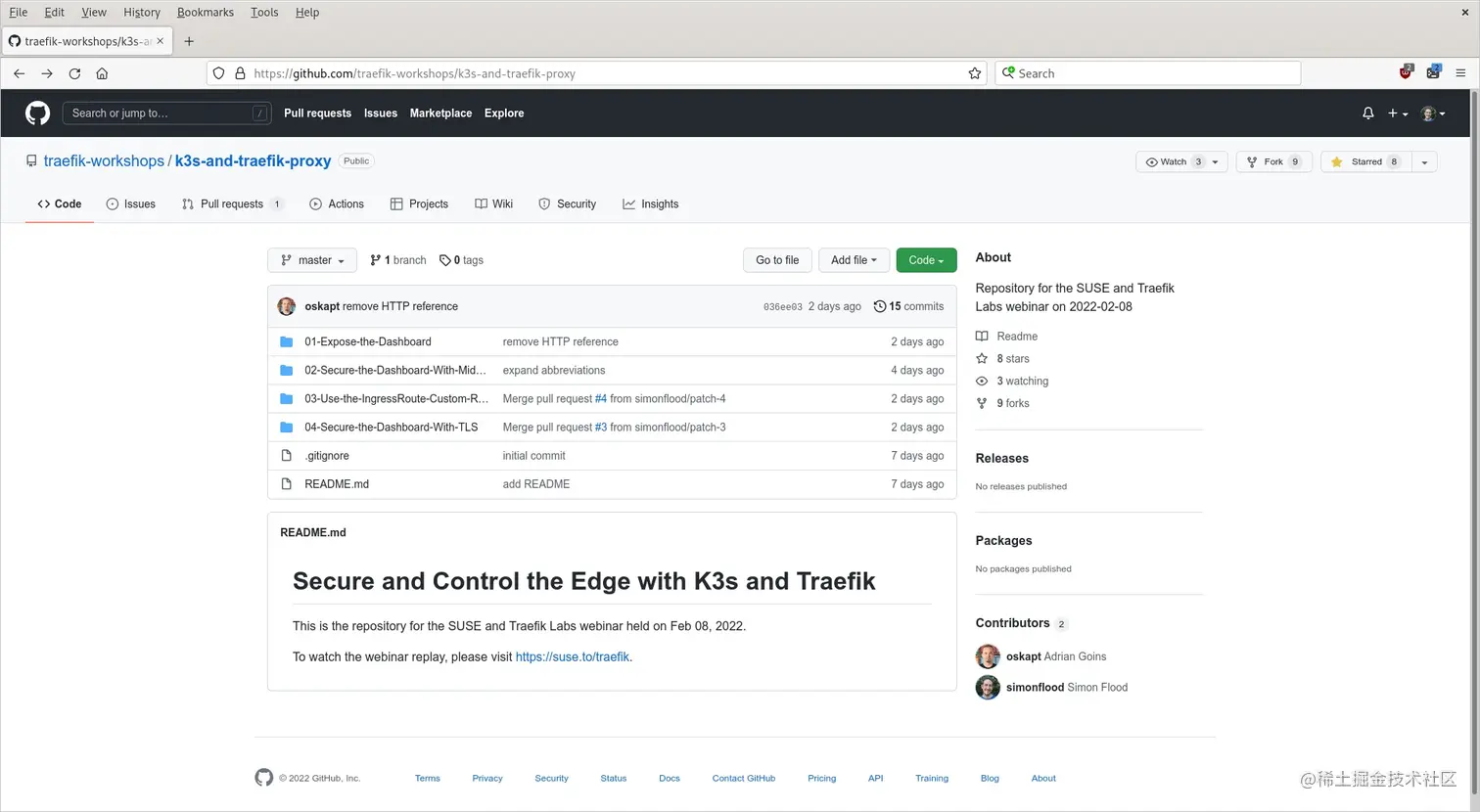Viewport: 1480px width, 812px height.
Task: Click the .gitignore file icon
Action: [x=287, y=456]
